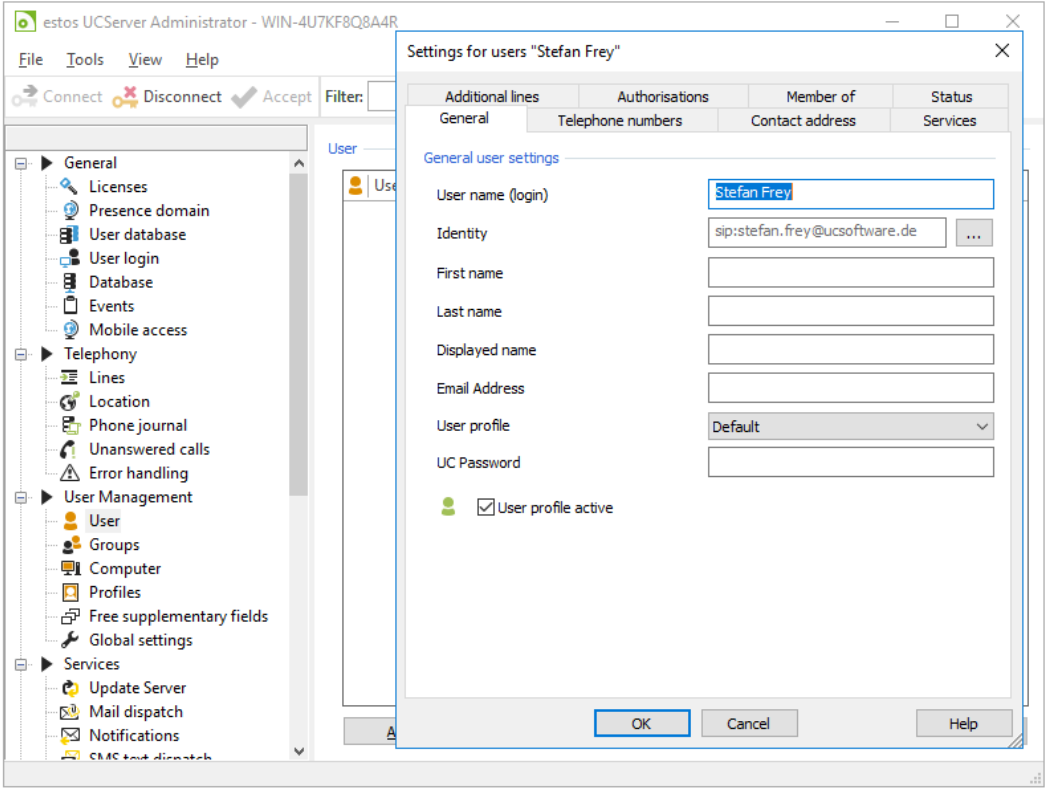Collapse the Telephony tree section

coord(21,354)
